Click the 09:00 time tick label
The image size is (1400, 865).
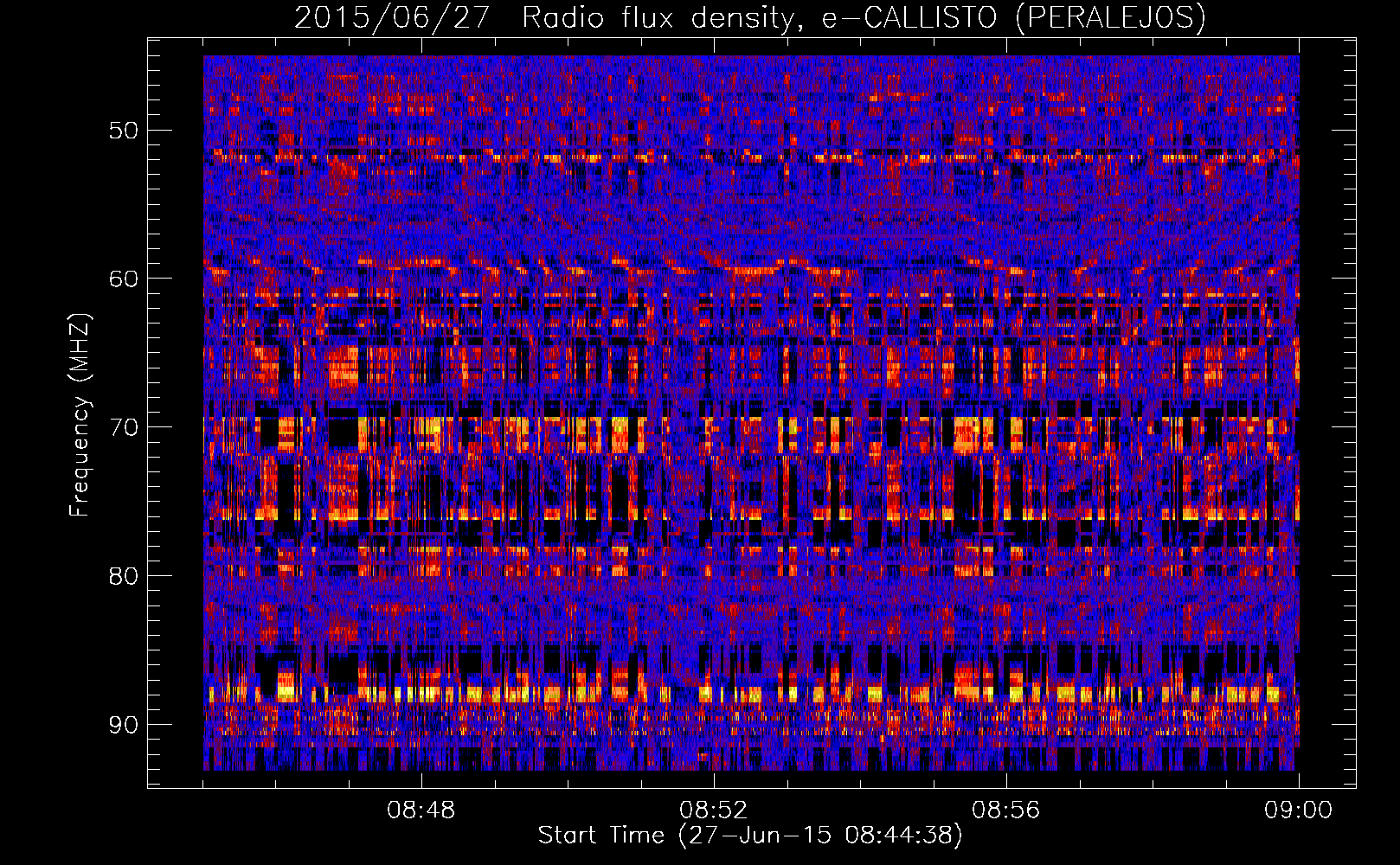(1299, 811)
